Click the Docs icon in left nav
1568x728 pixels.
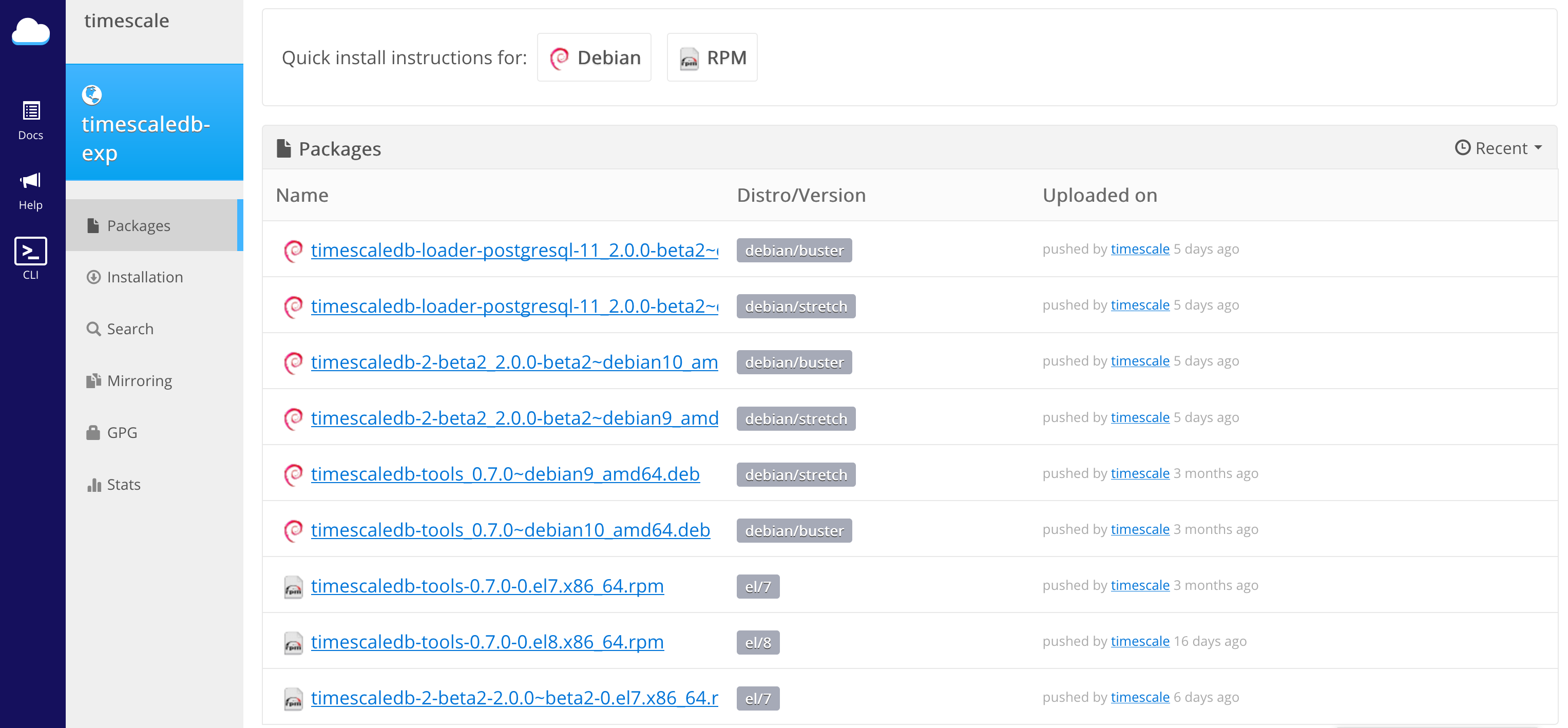coord(30,119)
